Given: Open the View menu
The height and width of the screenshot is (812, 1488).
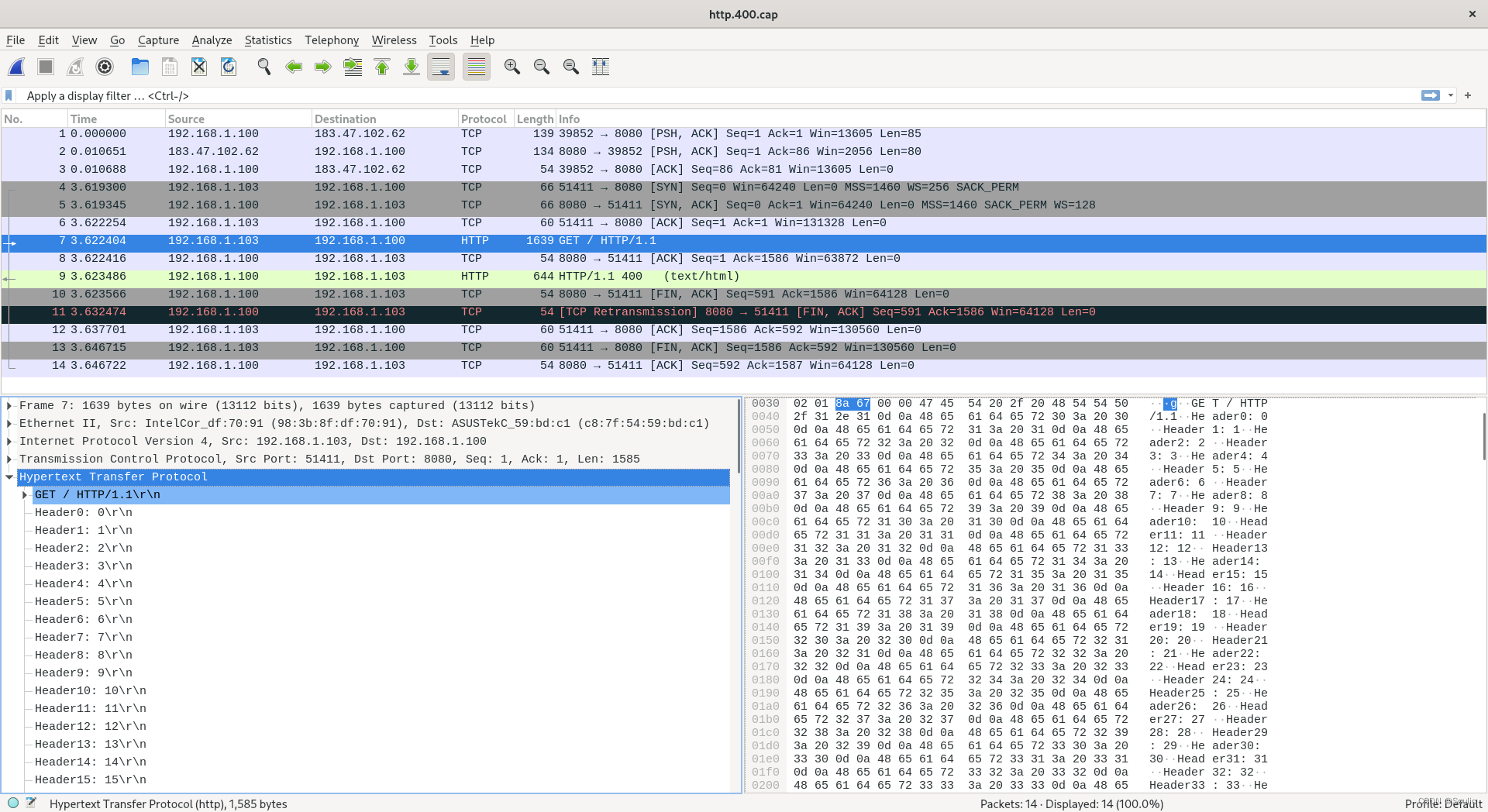Looking at the screenshot, I should 84,40.
